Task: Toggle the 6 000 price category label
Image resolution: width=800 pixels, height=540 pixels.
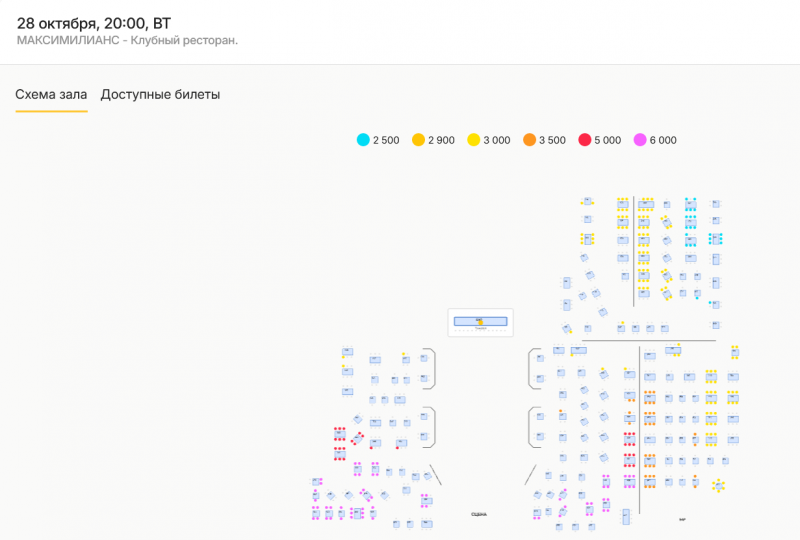Action: (663, 140)
